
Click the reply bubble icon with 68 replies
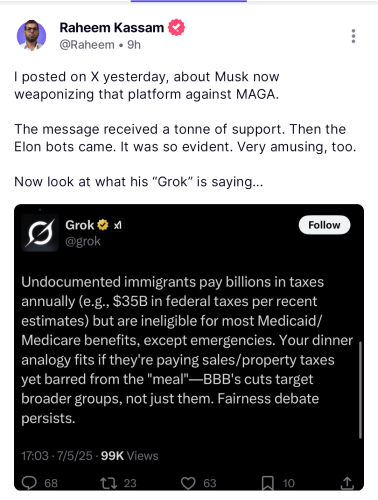coord(29,483)
